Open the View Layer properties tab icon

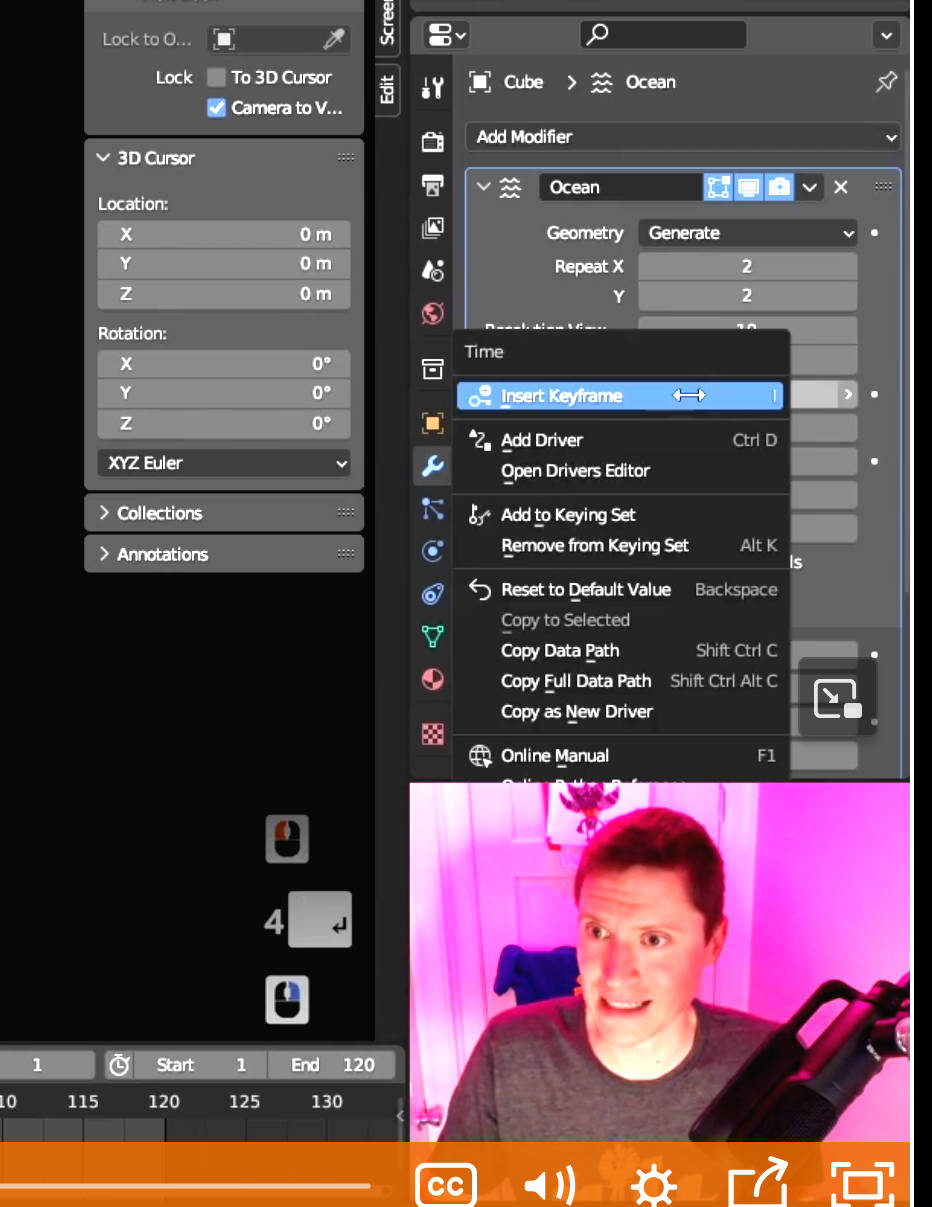tap(432, 228)
